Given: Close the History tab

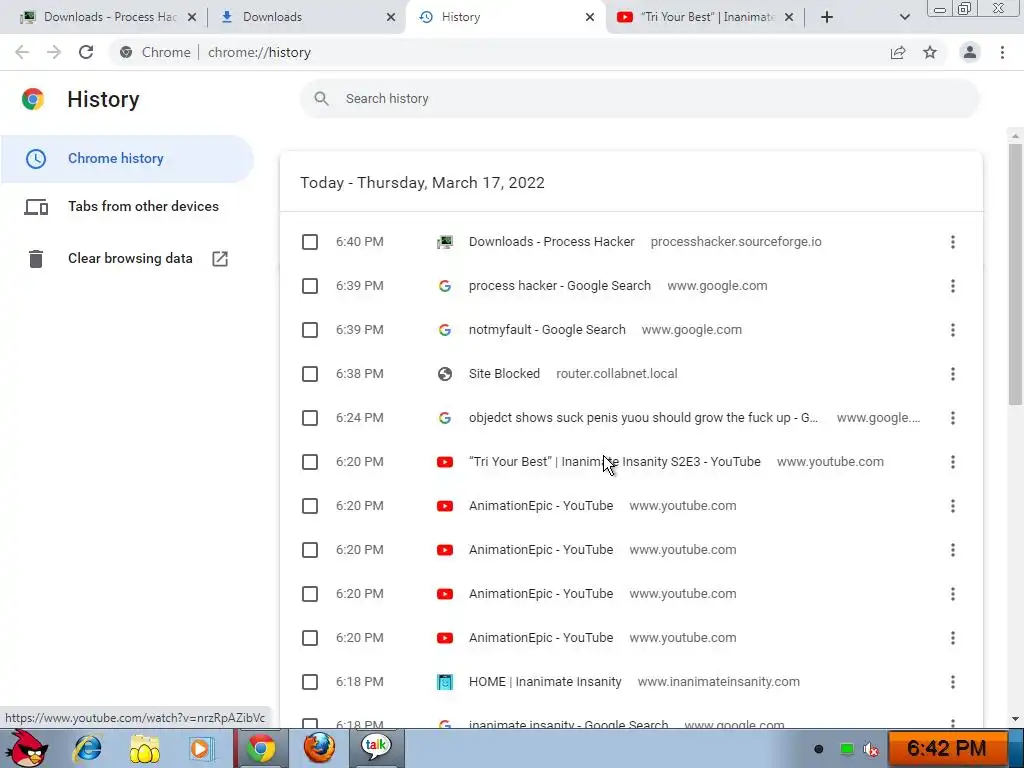Looking at the screenshot, I should click(x=590, y=17).
